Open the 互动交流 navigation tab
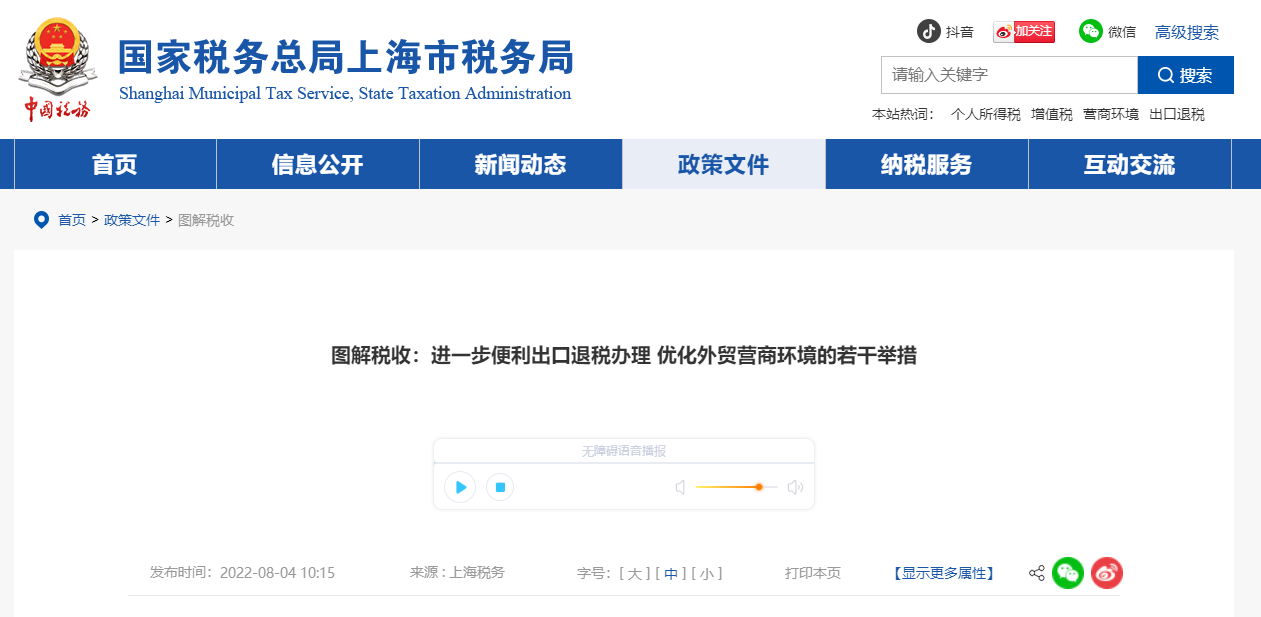Viewport: 1261px width, 617px height. 1130,164
